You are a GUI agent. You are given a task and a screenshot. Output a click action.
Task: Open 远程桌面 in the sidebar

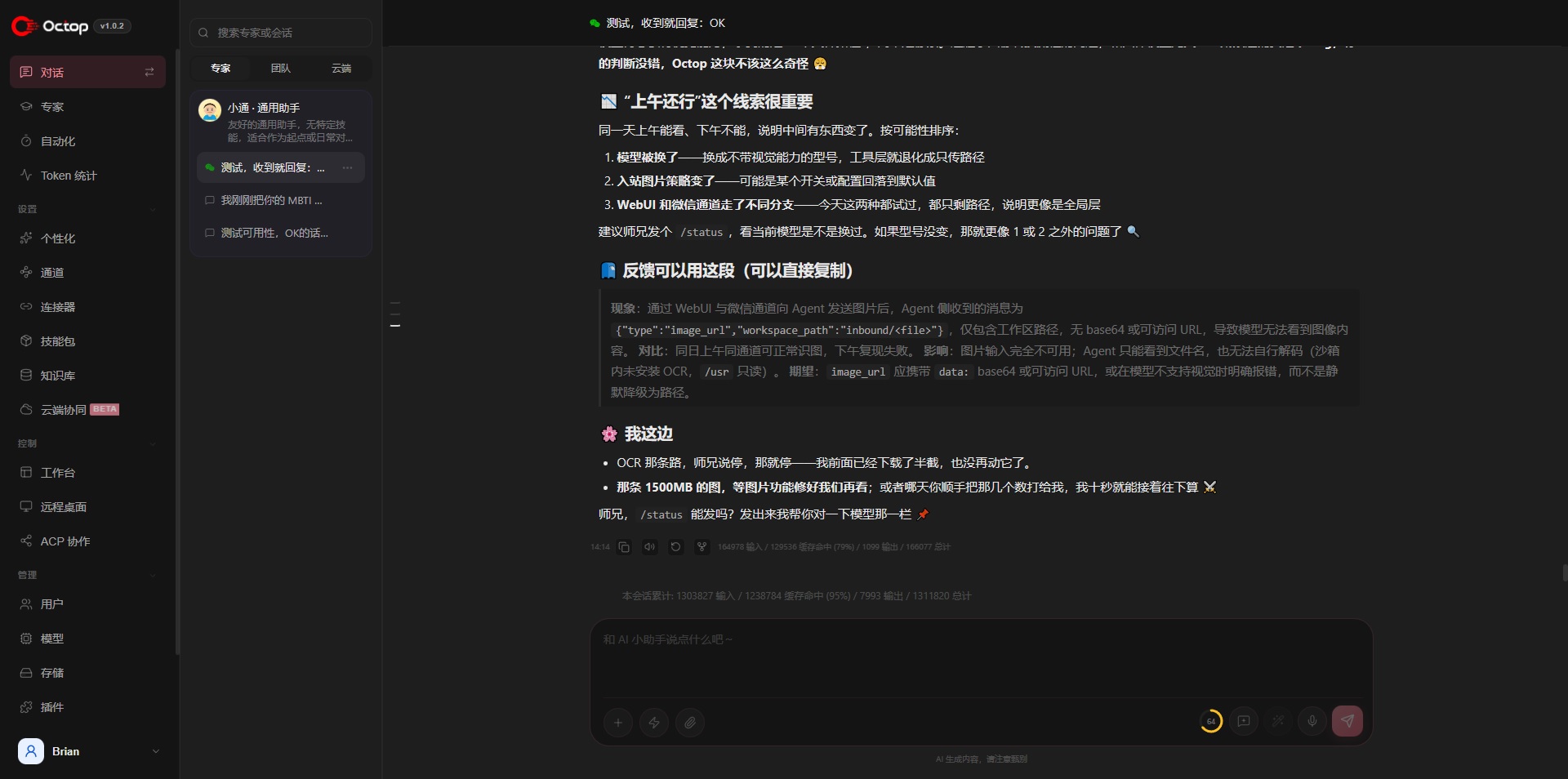[x=88, y=507]
